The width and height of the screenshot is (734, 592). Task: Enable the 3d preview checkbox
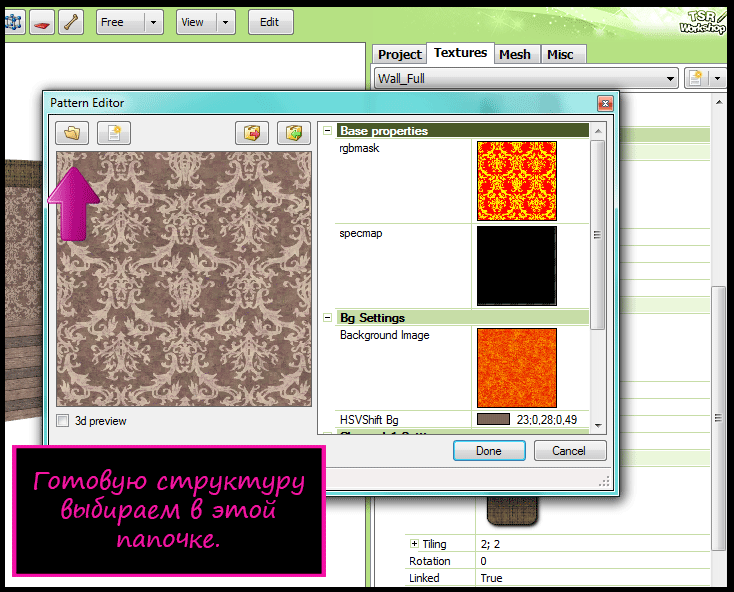(63, 420)
